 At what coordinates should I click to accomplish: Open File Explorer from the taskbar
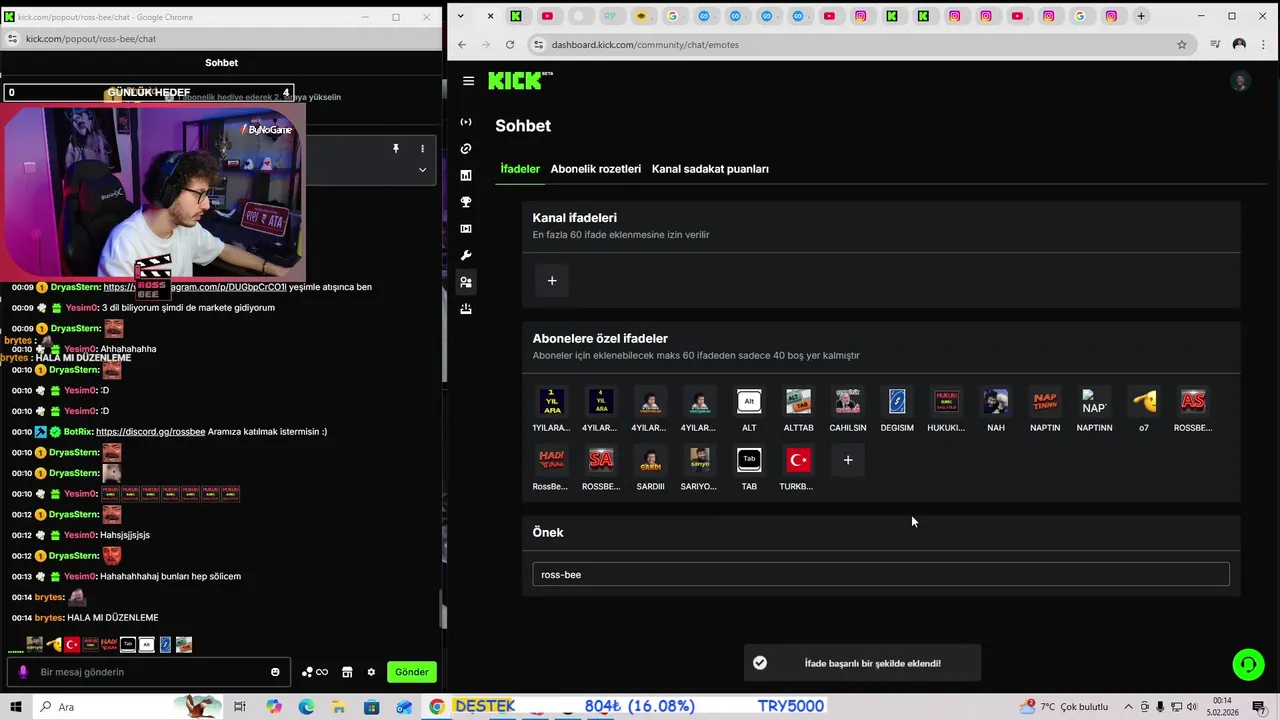click(339, 707)
